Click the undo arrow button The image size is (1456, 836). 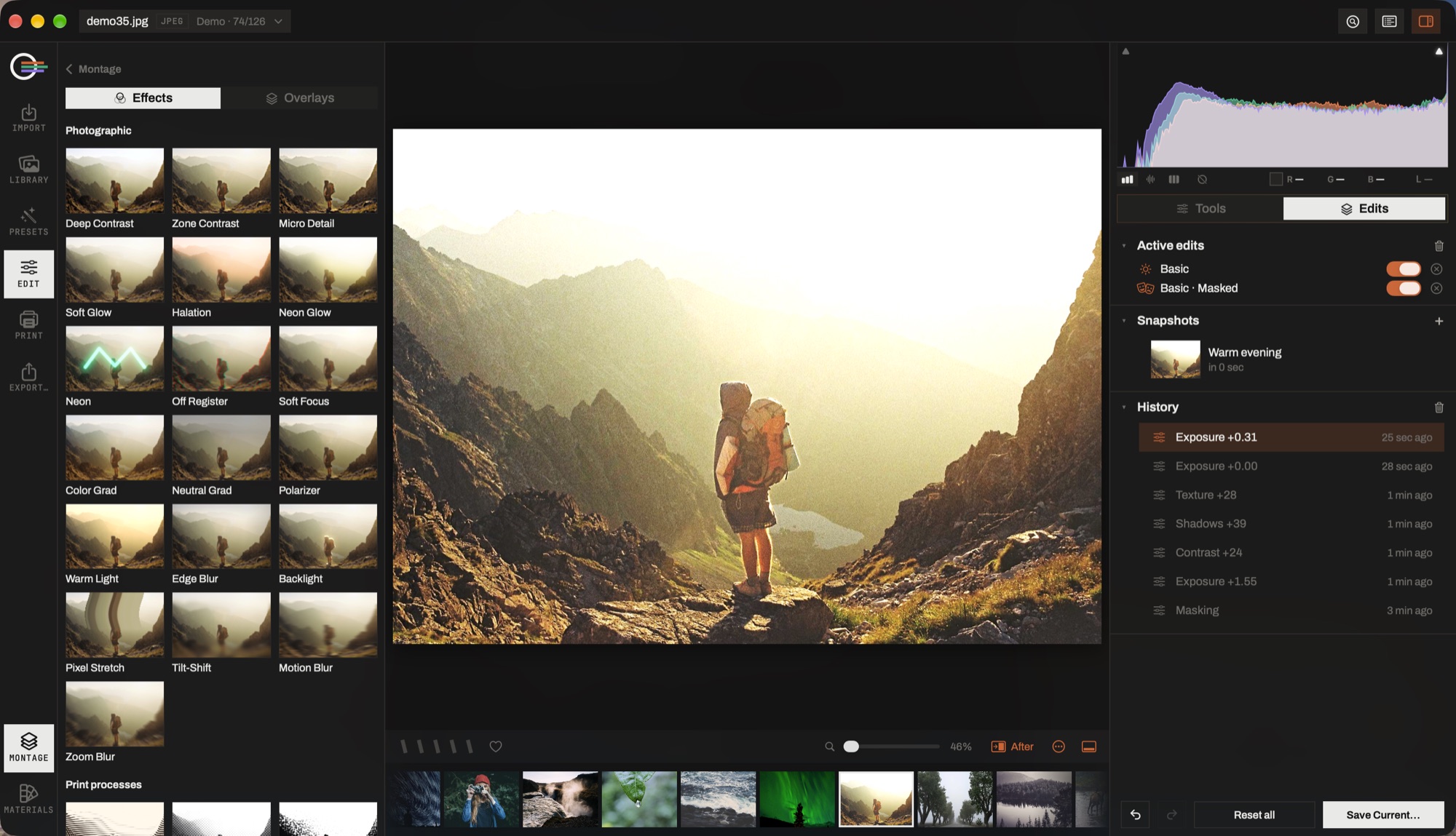click(1135, 815)
